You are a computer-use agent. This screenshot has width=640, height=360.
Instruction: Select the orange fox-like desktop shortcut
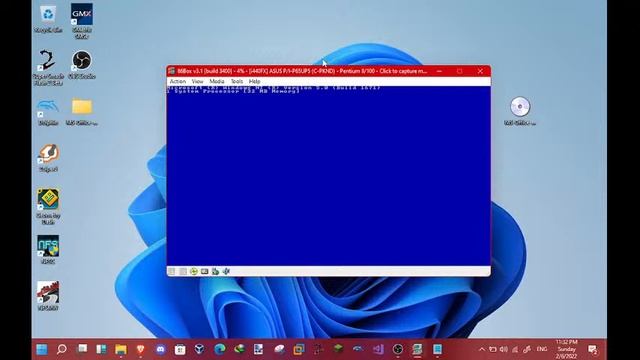pos(48,158)
